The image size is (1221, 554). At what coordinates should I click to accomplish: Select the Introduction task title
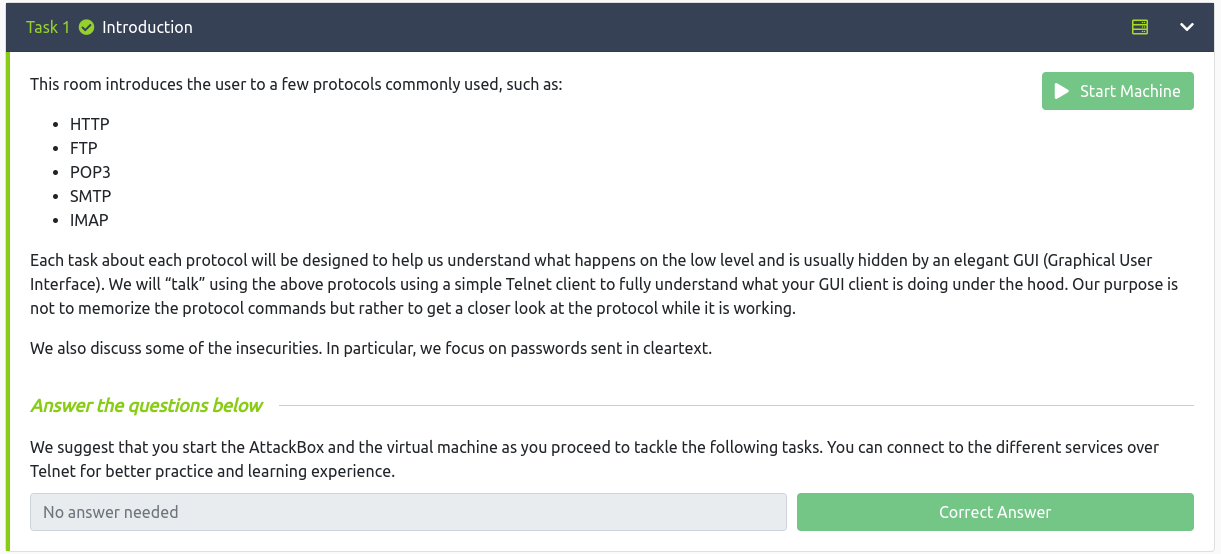147,27
